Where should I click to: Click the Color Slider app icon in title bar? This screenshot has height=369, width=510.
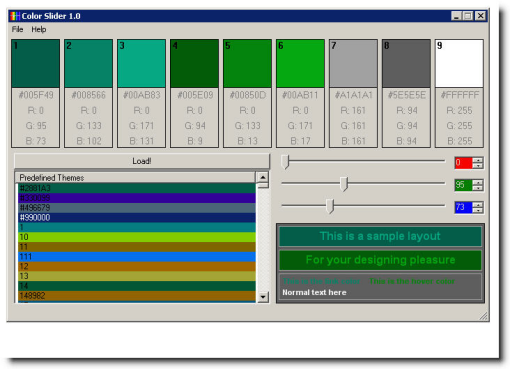15,16
